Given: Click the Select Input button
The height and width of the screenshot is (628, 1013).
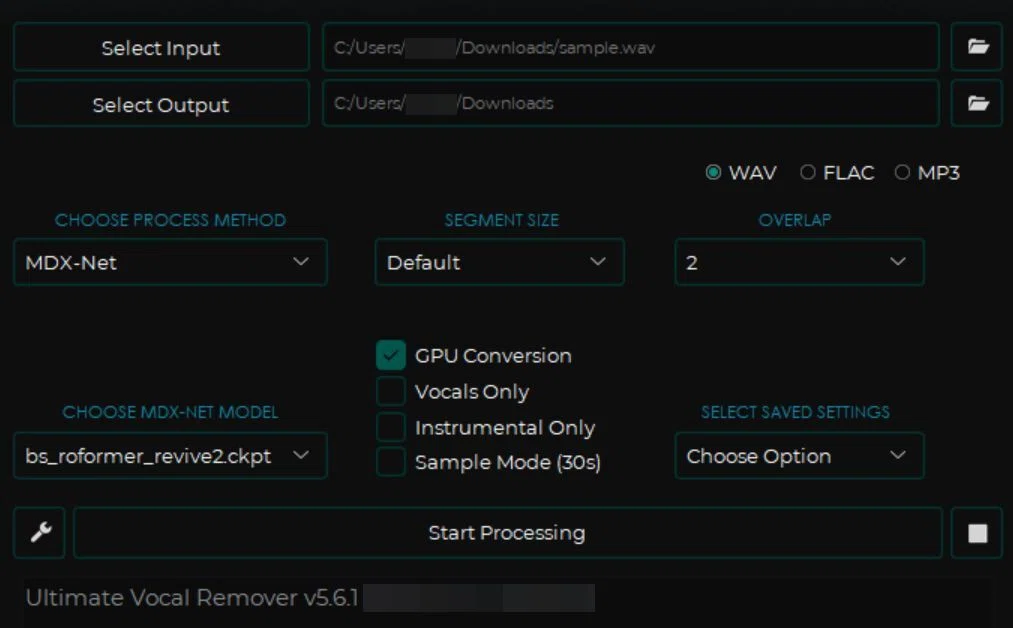Looking at the screenshot, I should pyautogui.click(x=161, y=47).
